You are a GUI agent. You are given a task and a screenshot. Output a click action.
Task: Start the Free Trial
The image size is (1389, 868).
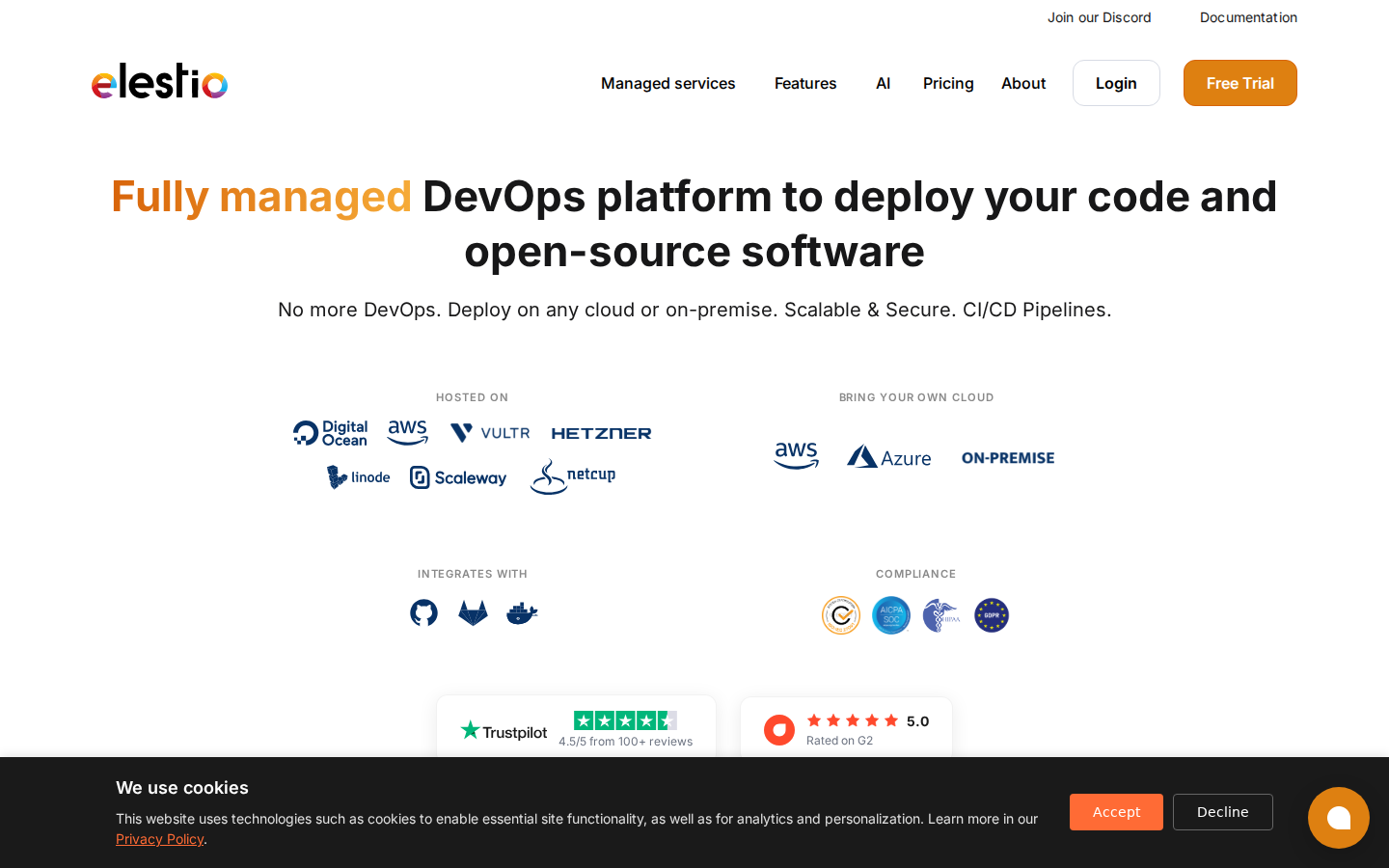[1239, 83]
